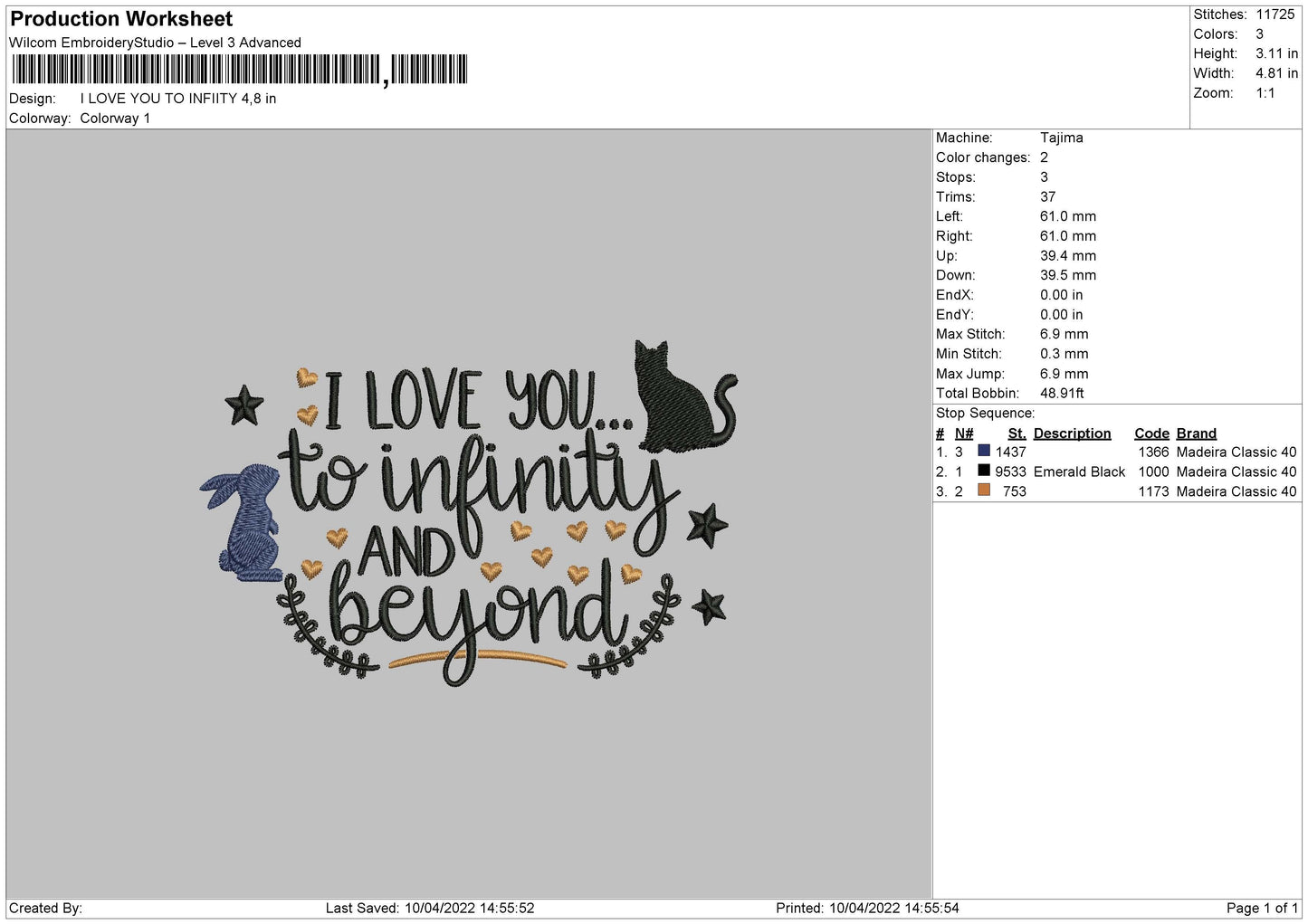The image size is (1308, 924).
Task: Click the 'Printed: 10/04/2022 14:55:54' text
Action: [x=867, y=908]
